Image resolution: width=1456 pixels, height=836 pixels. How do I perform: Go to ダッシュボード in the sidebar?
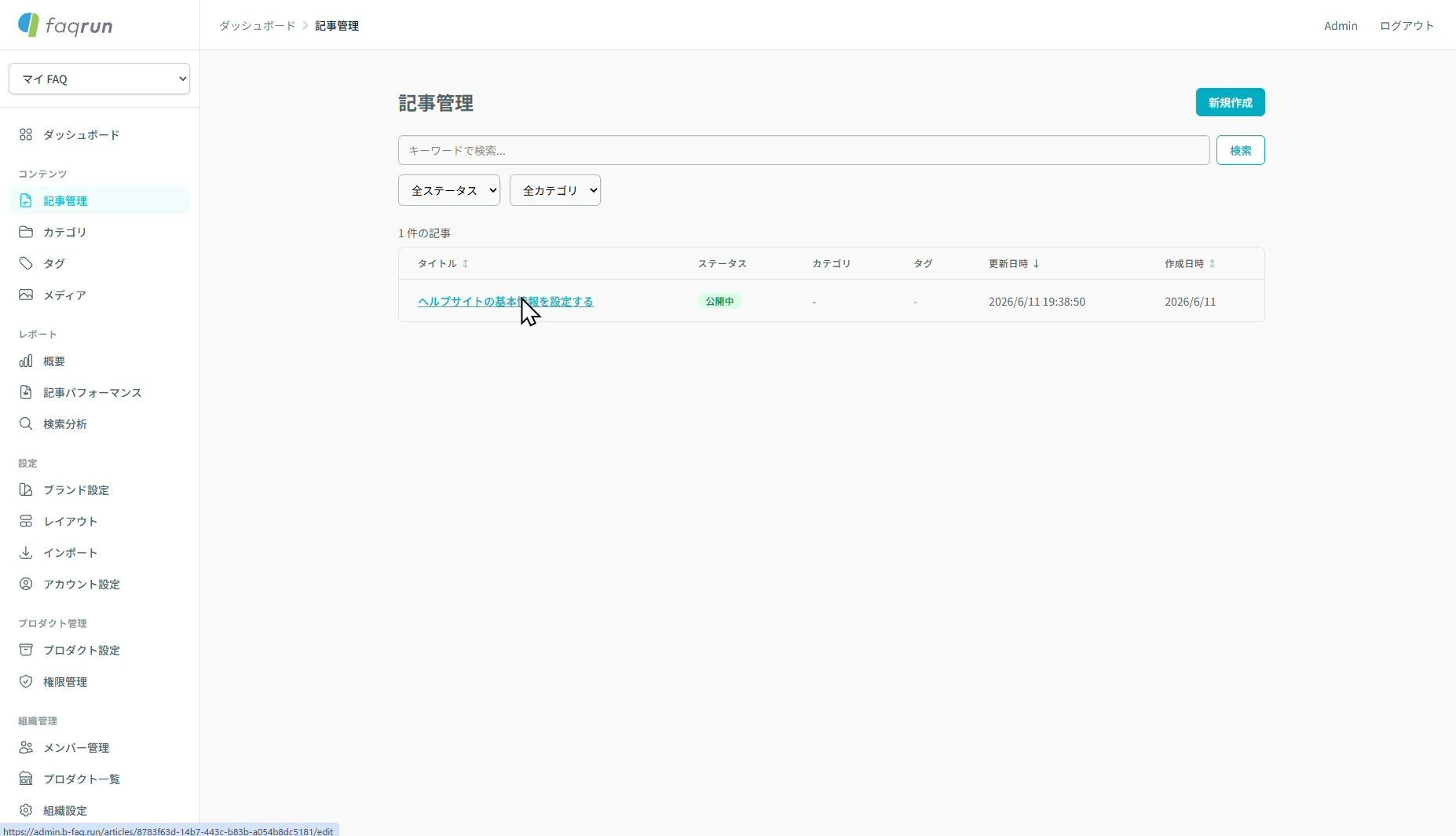pos(99,134)
